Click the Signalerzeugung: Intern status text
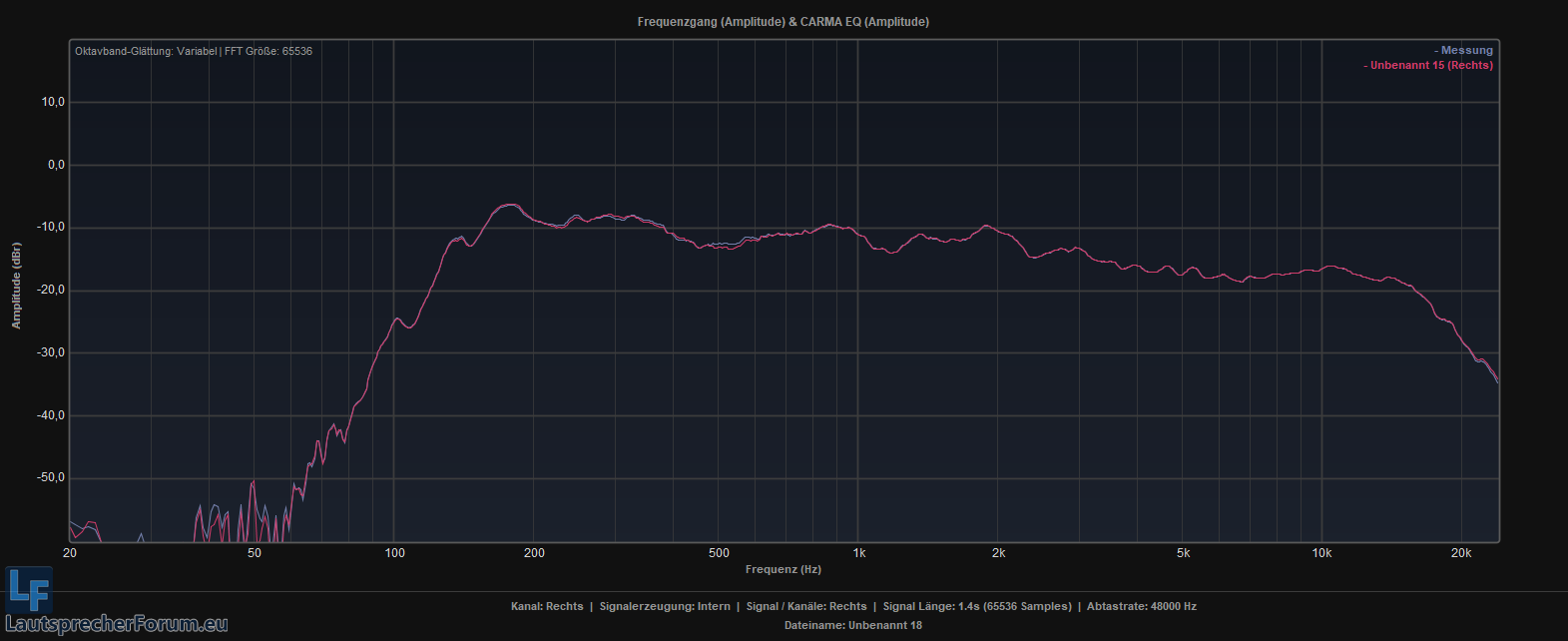This screenshot has width=1568, height=641. (665, 606)
